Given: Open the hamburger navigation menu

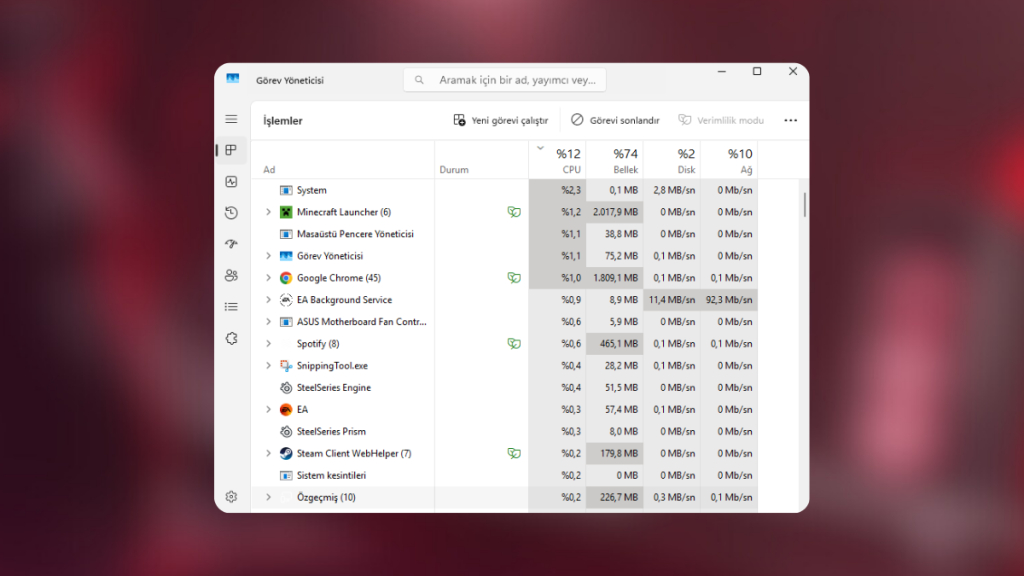Looking at the screenshot, I should pyautogui.click(x=231, y=119).
